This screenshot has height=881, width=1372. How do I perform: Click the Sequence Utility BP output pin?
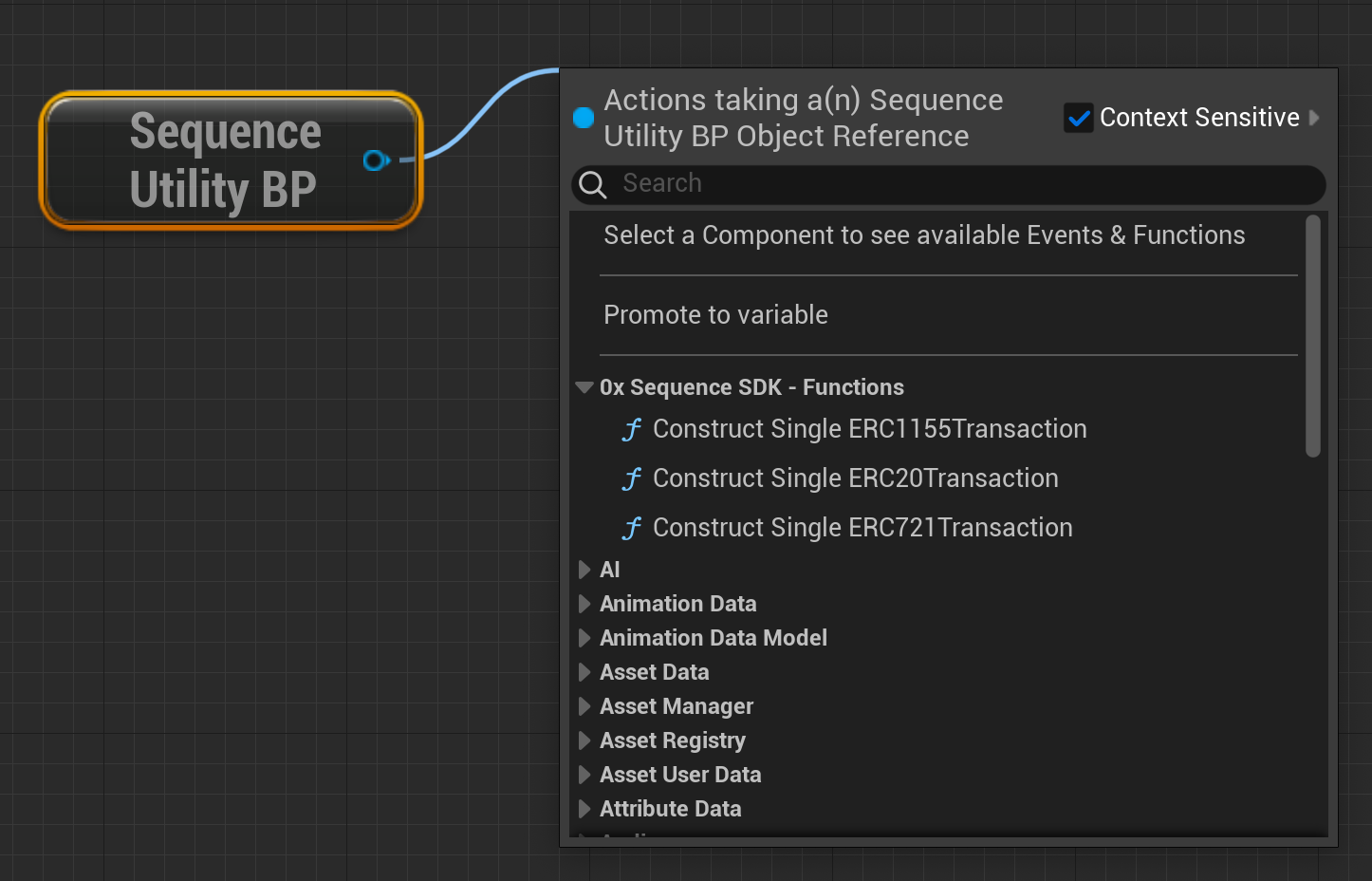376,160
